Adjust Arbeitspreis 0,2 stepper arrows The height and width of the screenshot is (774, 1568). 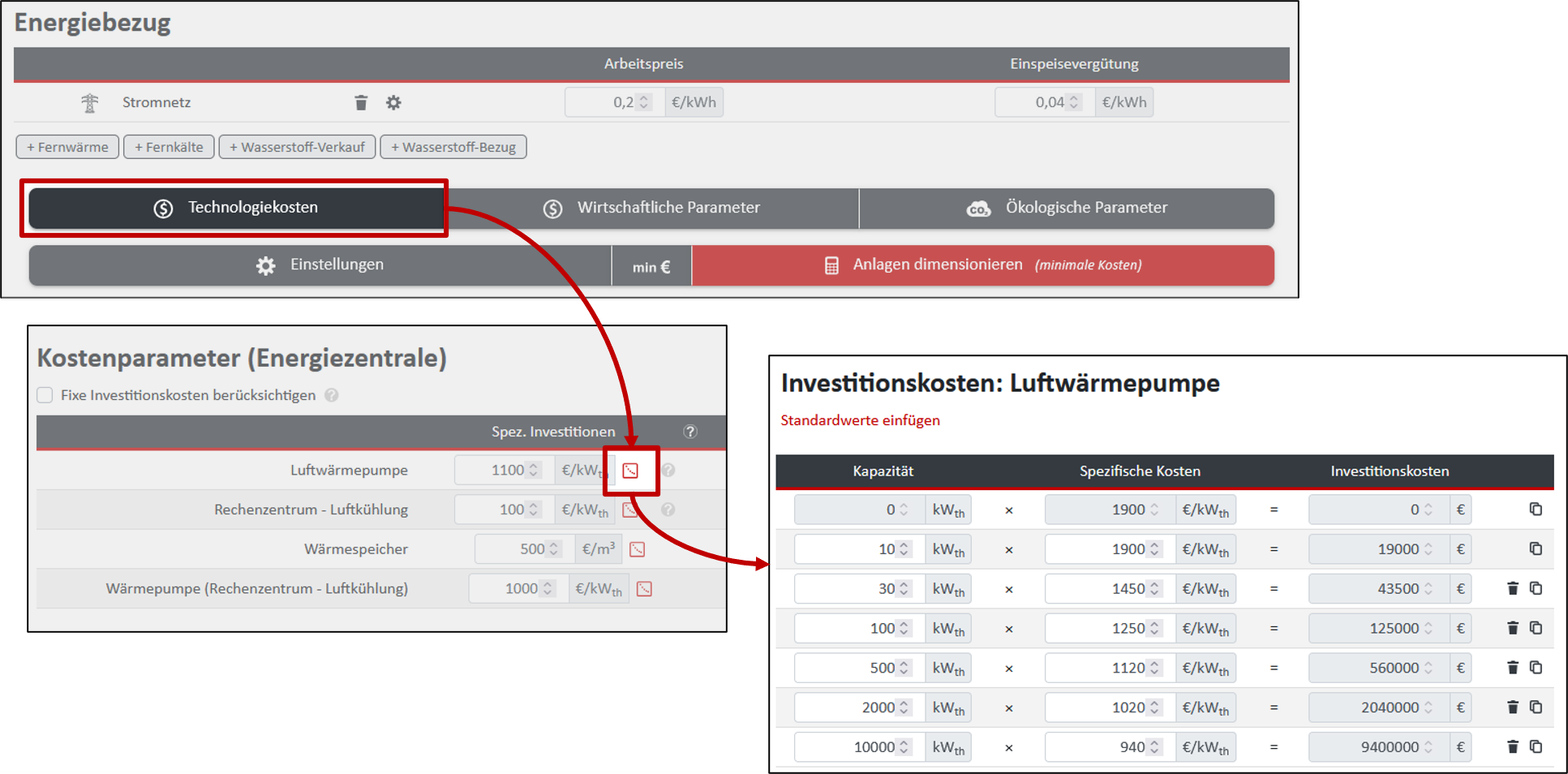click(x=644, y=102)
